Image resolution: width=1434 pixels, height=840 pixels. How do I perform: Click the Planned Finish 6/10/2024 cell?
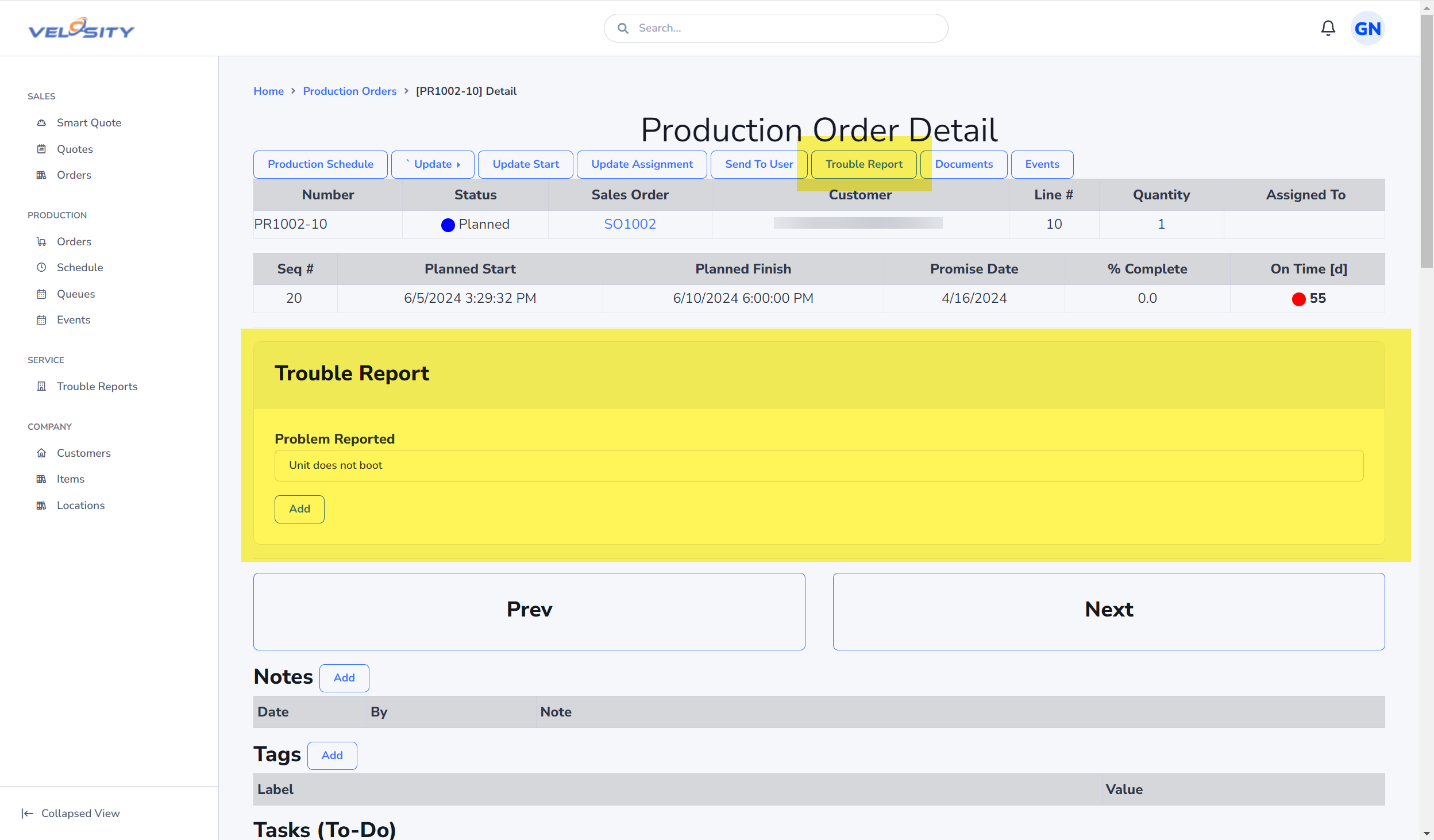pyautogui.click(x=743, y=299)
